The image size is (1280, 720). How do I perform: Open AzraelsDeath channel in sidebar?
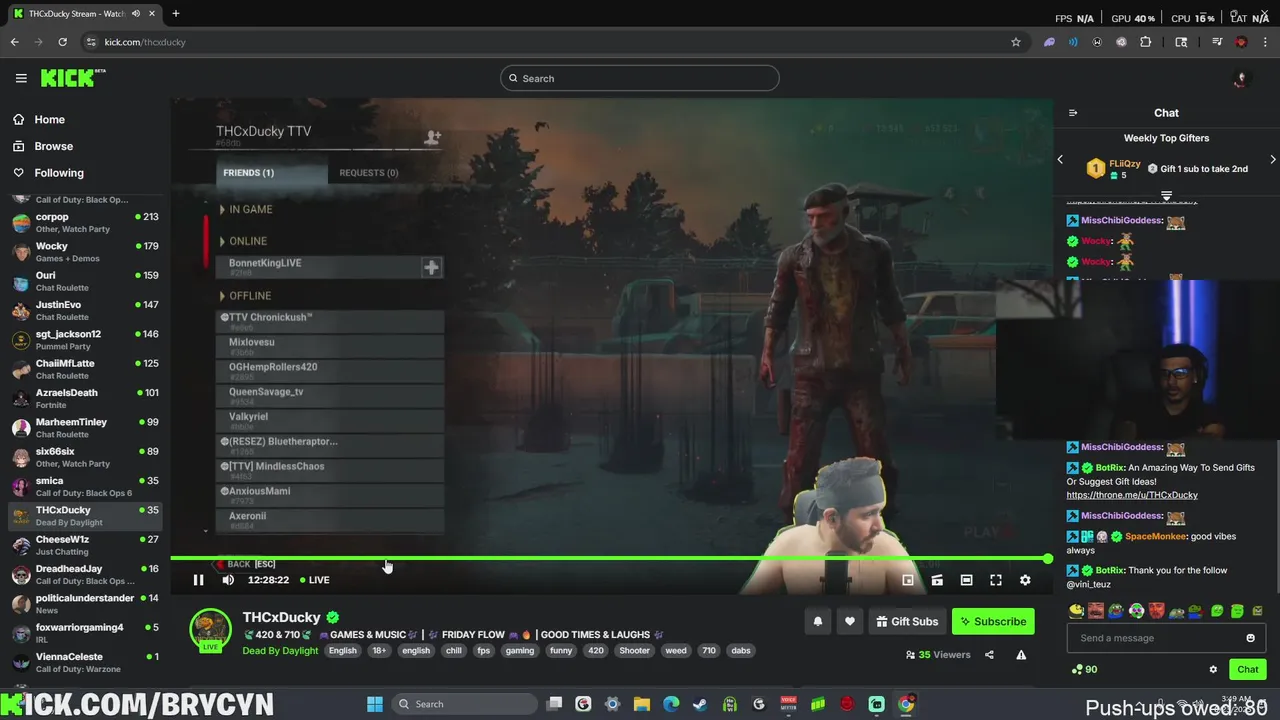[x=85, y=398]
